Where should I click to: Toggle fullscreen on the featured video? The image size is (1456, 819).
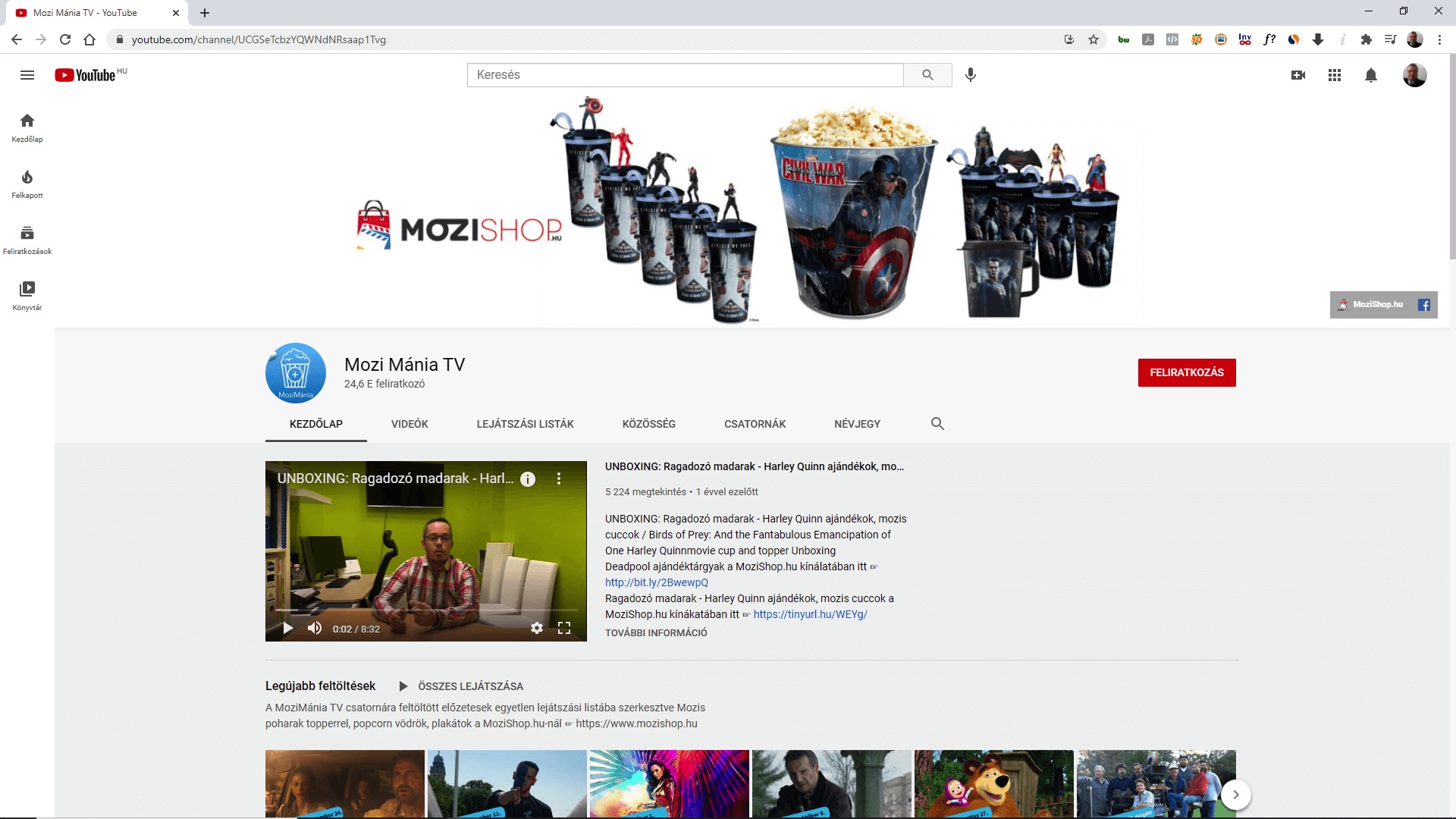coord(564,628)
